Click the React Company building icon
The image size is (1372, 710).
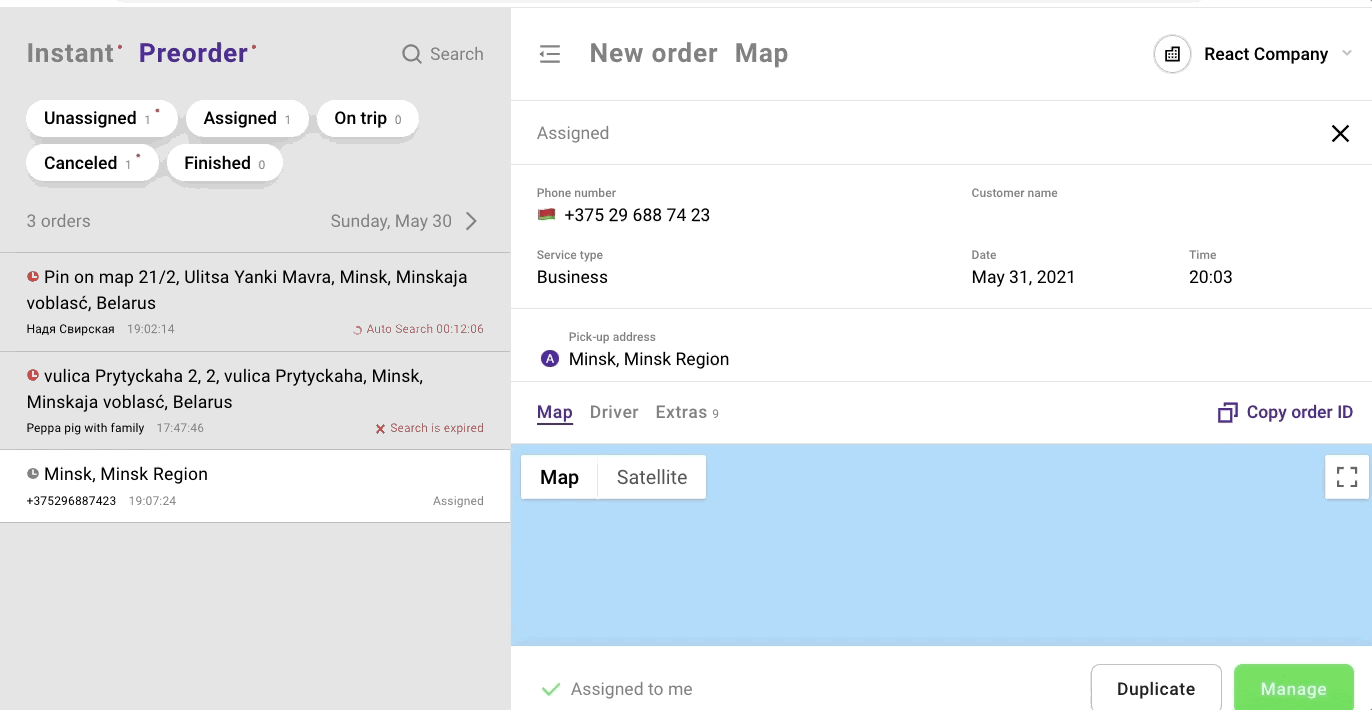(1172, 54)
